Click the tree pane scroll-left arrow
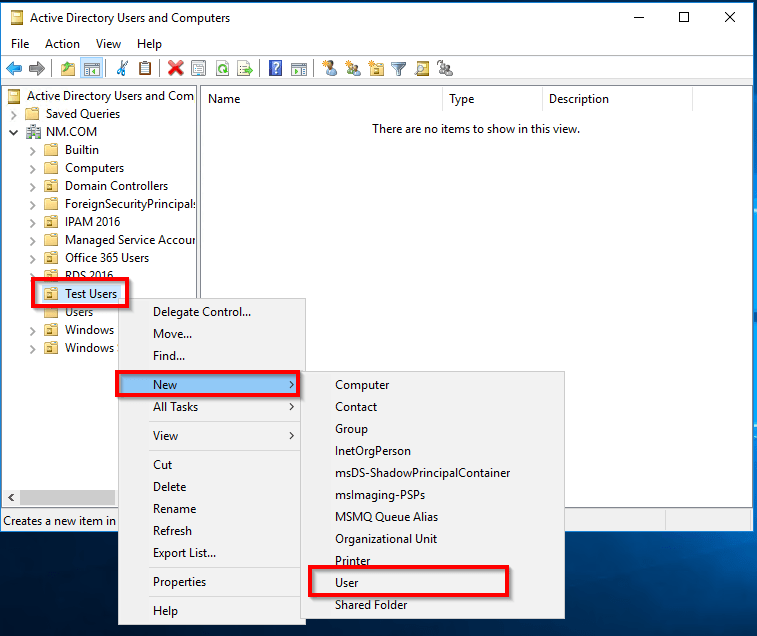This screenshot has height=636, width=757. tap(11, 497)
